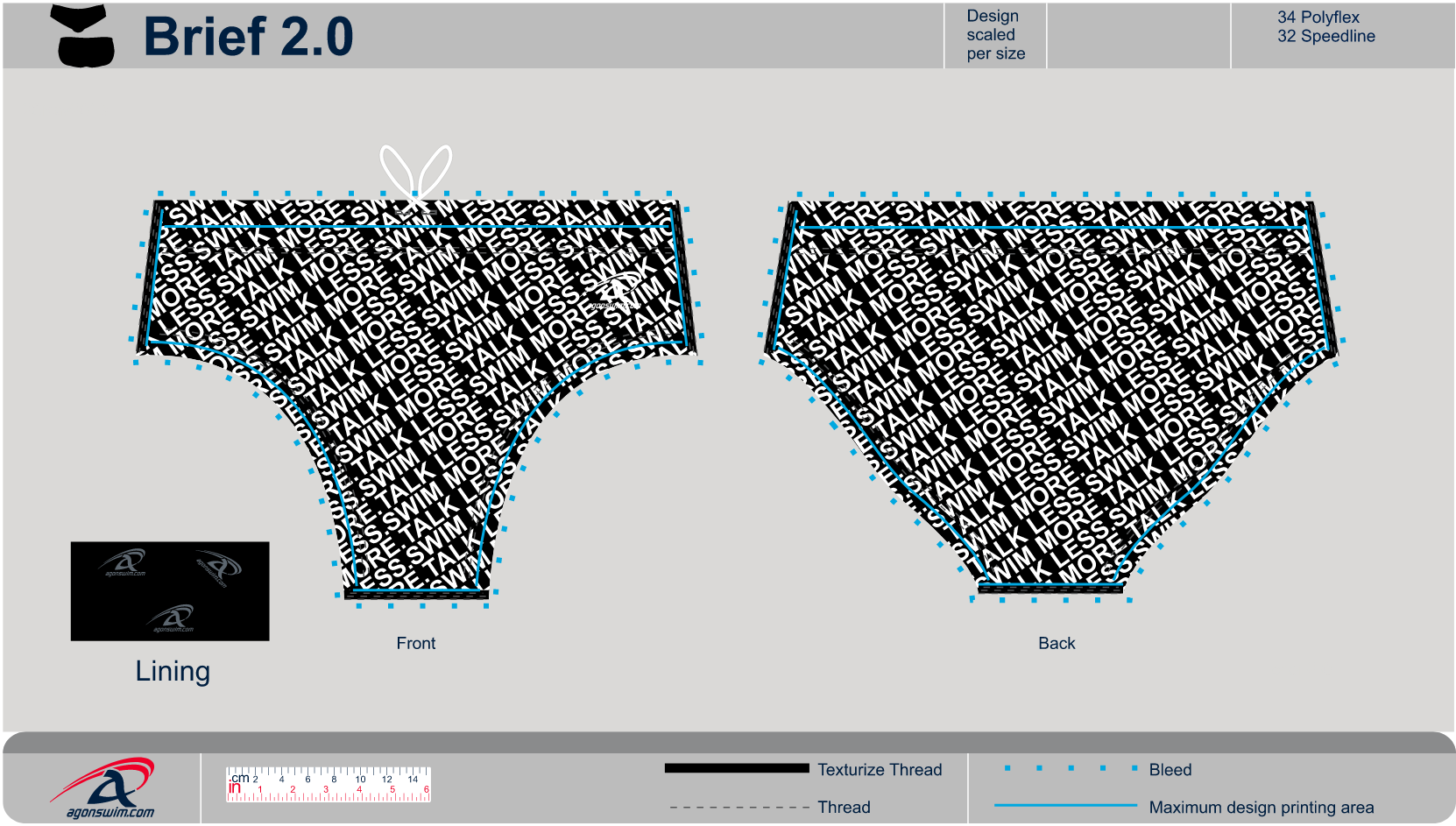Select the blue dotted Bleed line sample
Viewport: 1456px width, 826px height.
(x=1071, y=768)
